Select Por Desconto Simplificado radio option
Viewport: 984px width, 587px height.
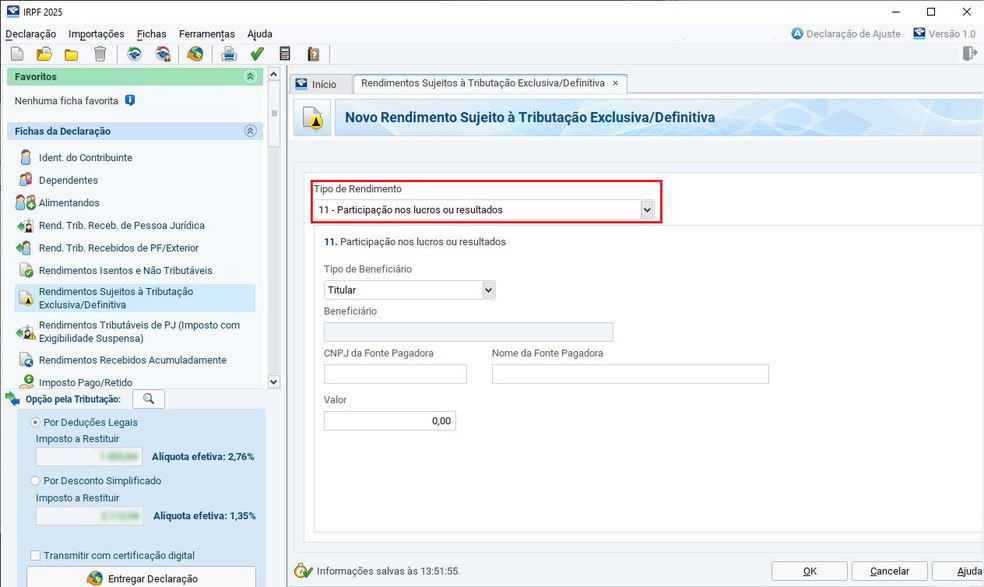pos(36,481)
